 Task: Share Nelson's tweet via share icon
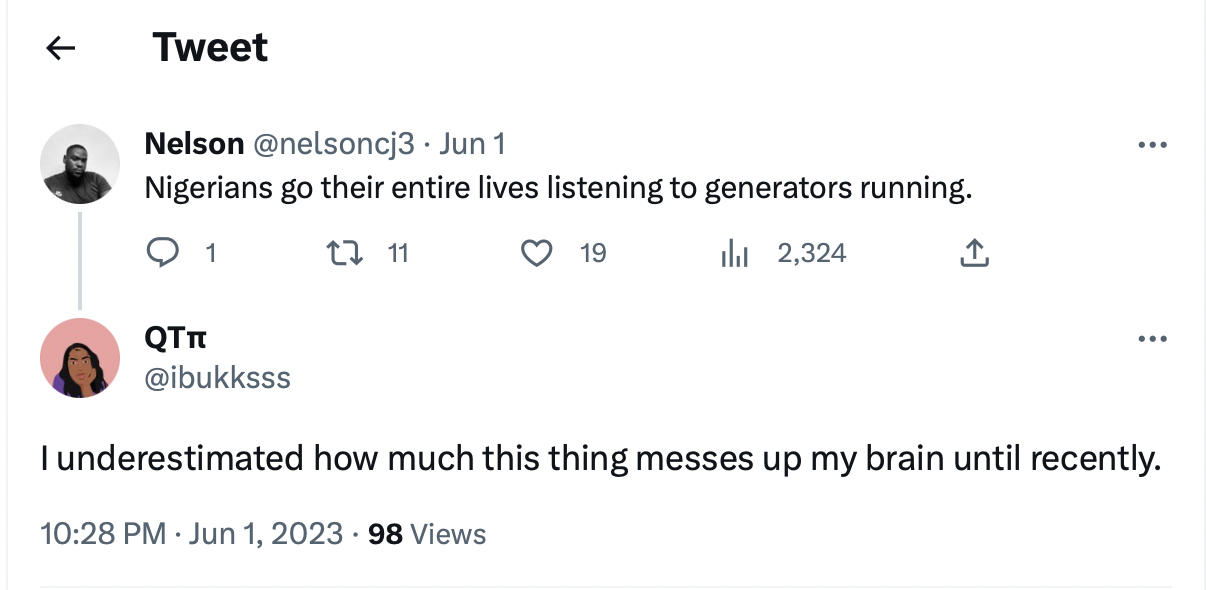coord(974,254)
